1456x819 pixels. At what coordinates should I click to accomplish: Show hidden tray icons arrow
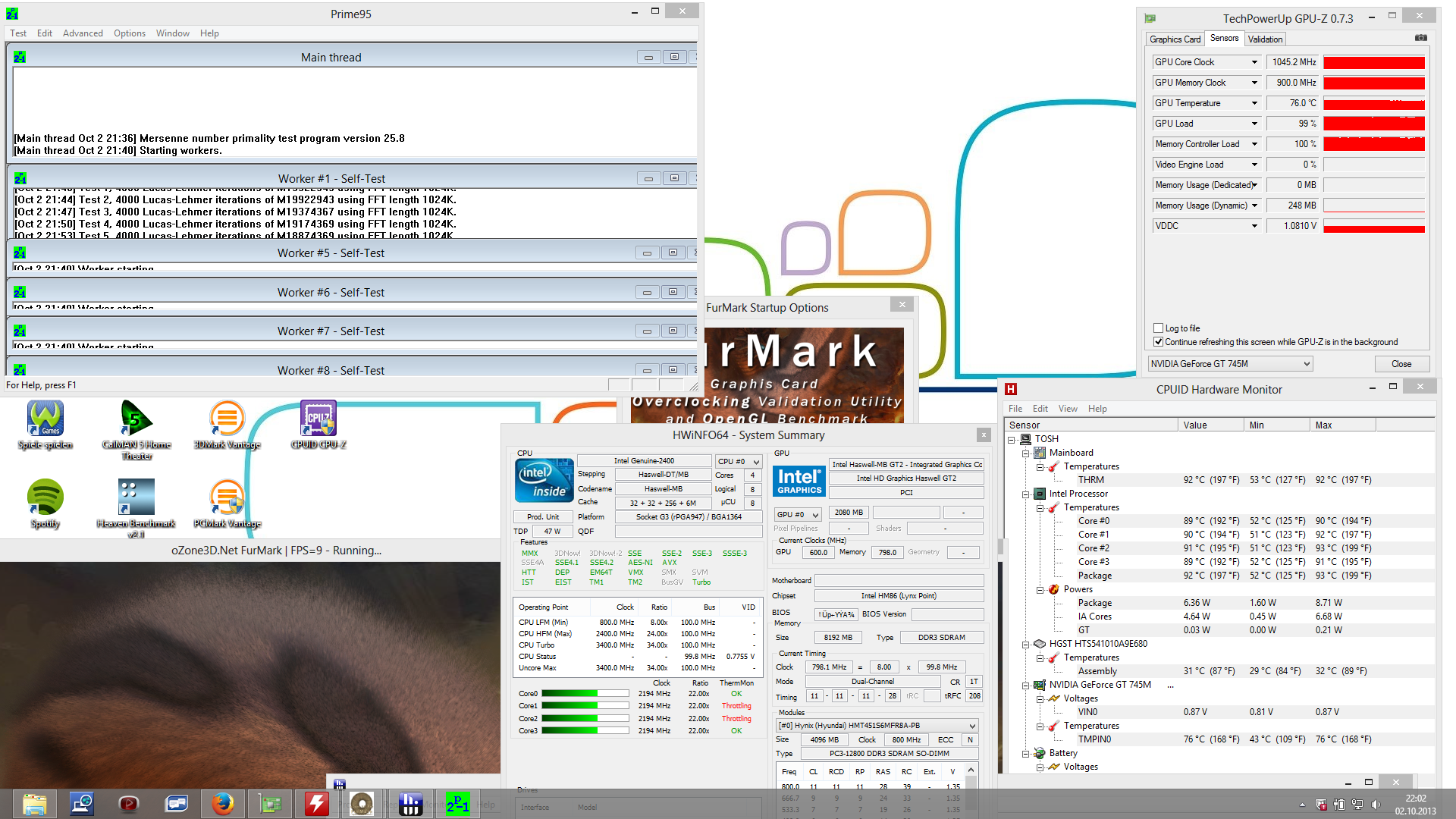coord(1302,805)
